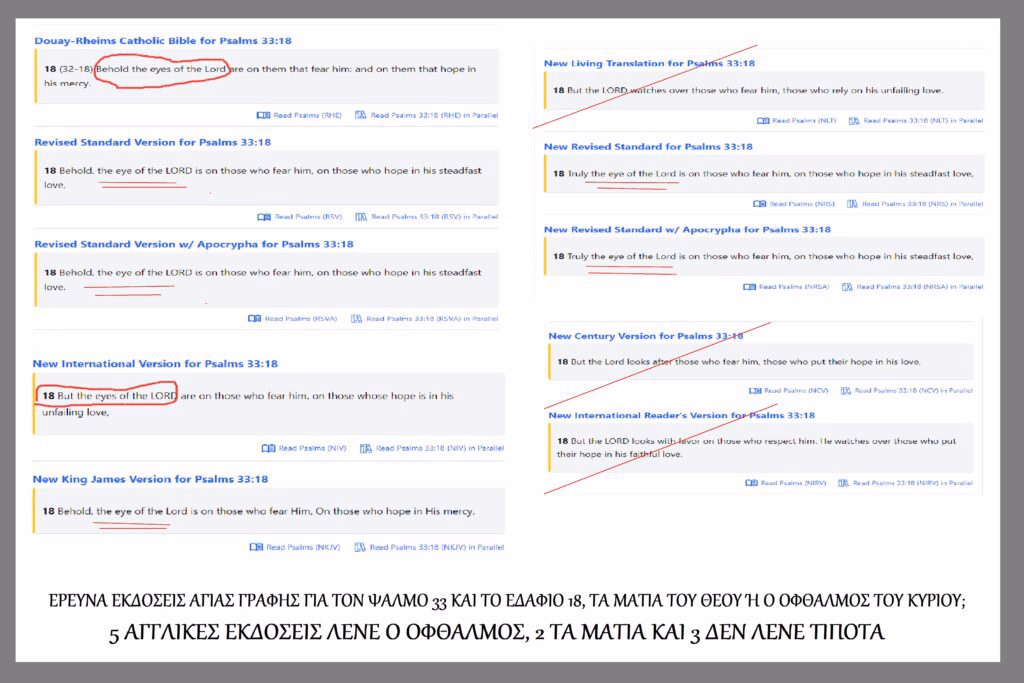Image resolution: width=1024 pixels, height=683 pixels.
Task: Click parallel-books icon beside 33:18 (NKJV) in Parallel
Action: [360, 548]
